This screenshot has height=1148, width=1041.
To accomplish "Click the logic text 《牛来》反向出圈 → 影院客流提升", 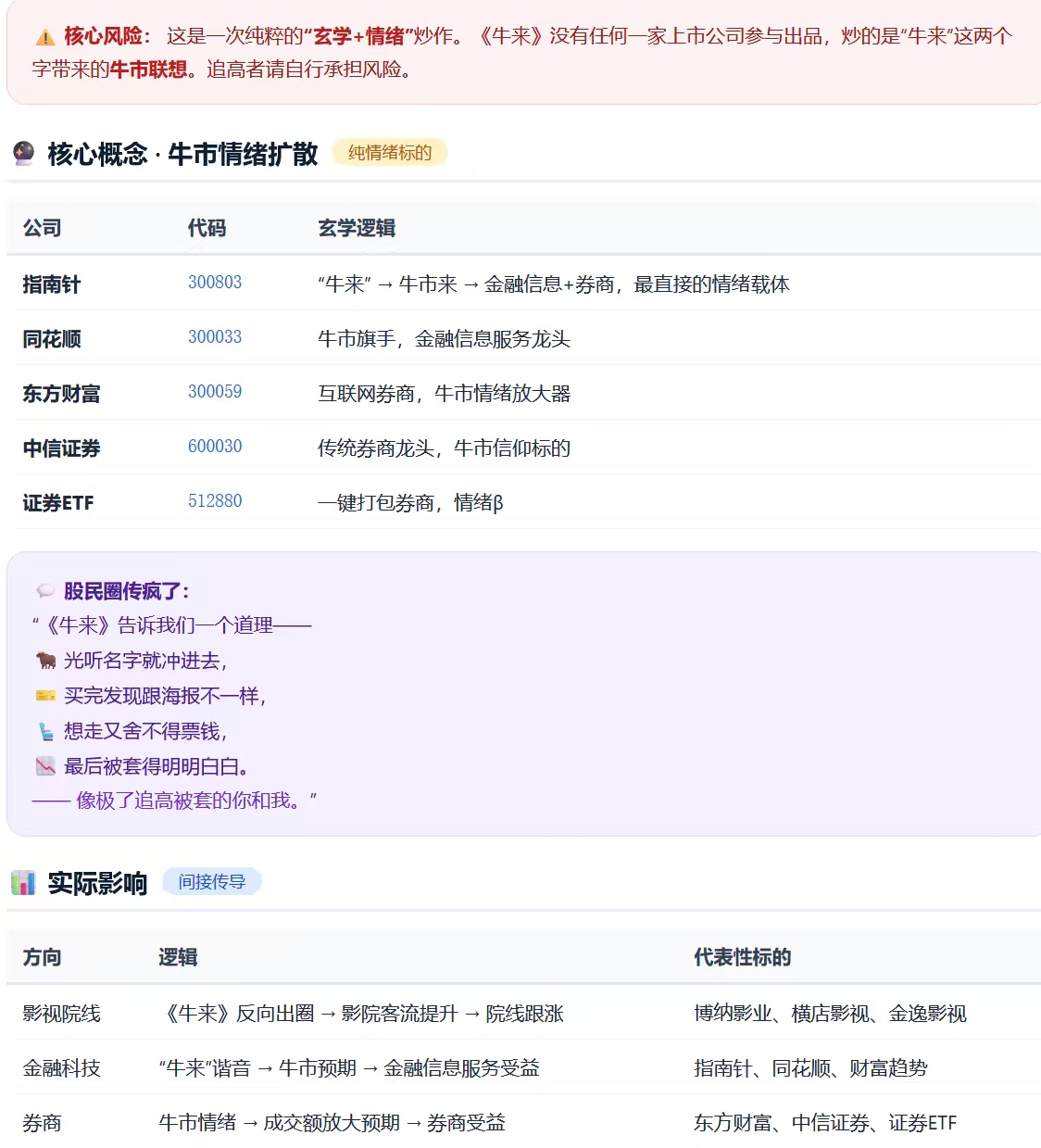I will tap(361, 1014).
